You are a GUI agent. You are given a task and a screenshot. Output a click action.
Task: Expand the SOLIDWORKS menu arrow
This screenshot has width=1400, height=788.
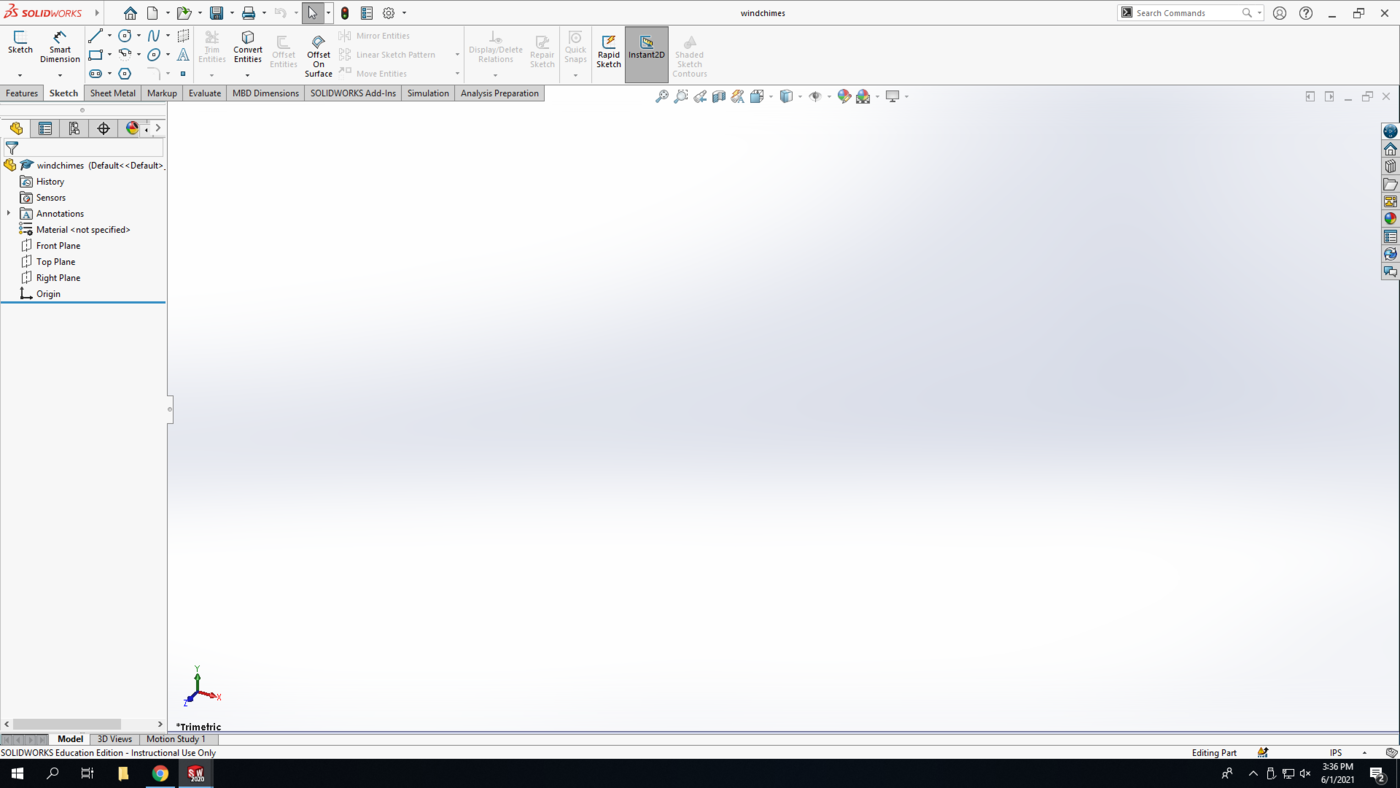97,13
